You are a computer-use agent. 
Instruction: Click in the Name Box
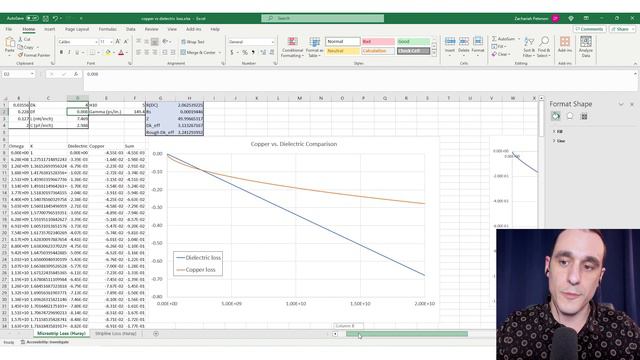(18, 74)
